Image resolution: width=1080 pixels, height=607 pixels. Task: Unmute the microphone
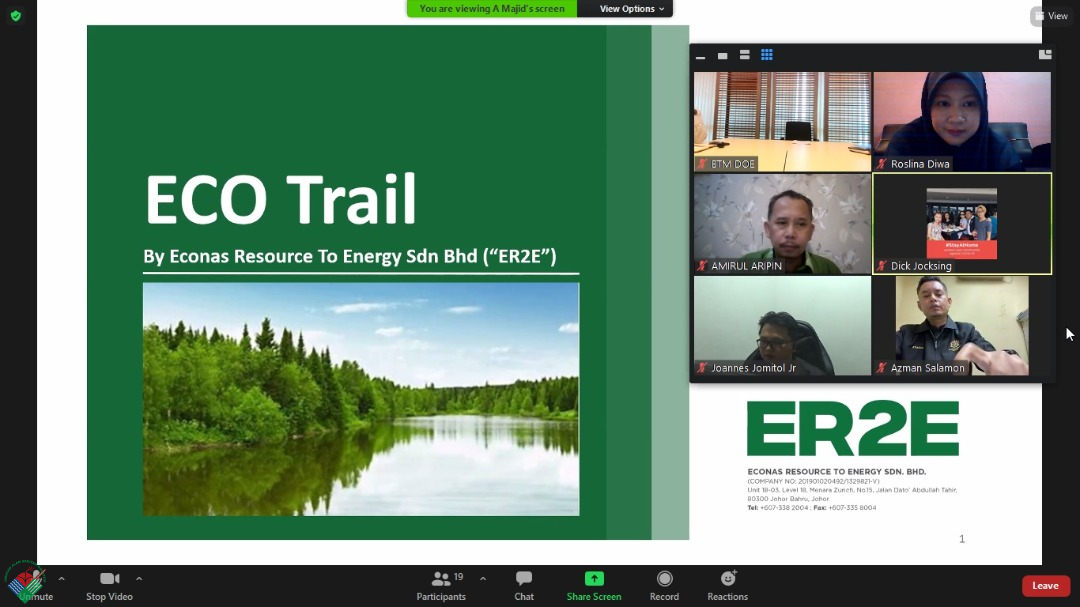[x=34, y=586]
